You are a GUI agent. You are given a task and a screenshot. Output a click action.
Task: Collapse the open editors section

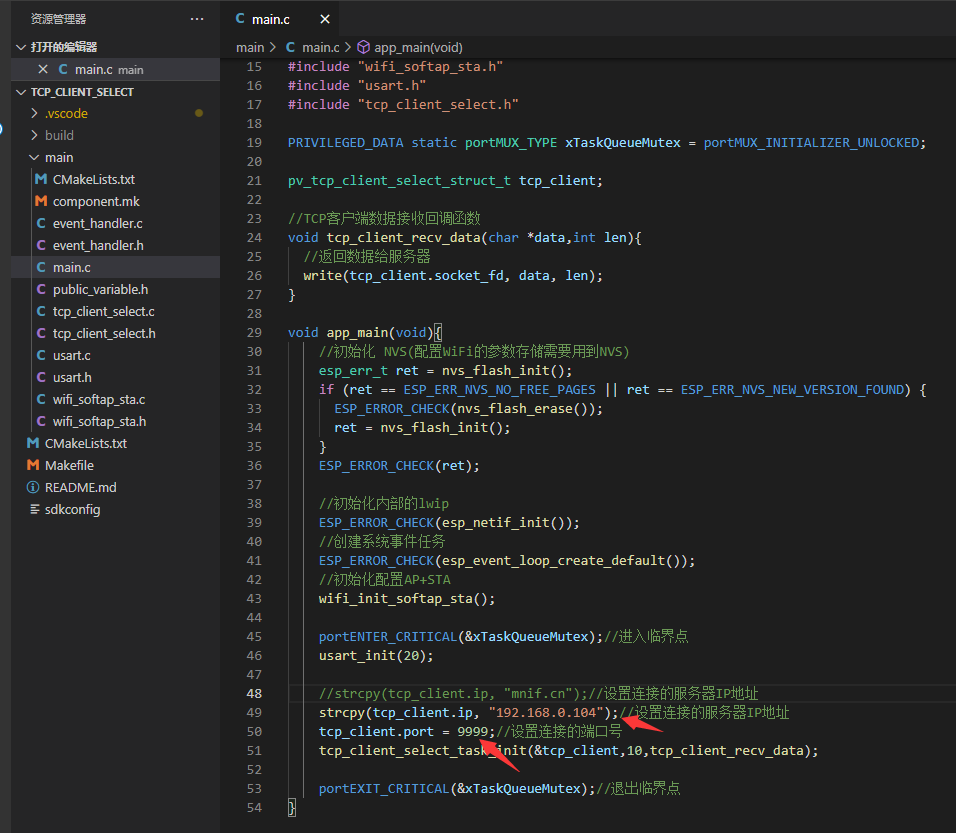coord(21,47)
